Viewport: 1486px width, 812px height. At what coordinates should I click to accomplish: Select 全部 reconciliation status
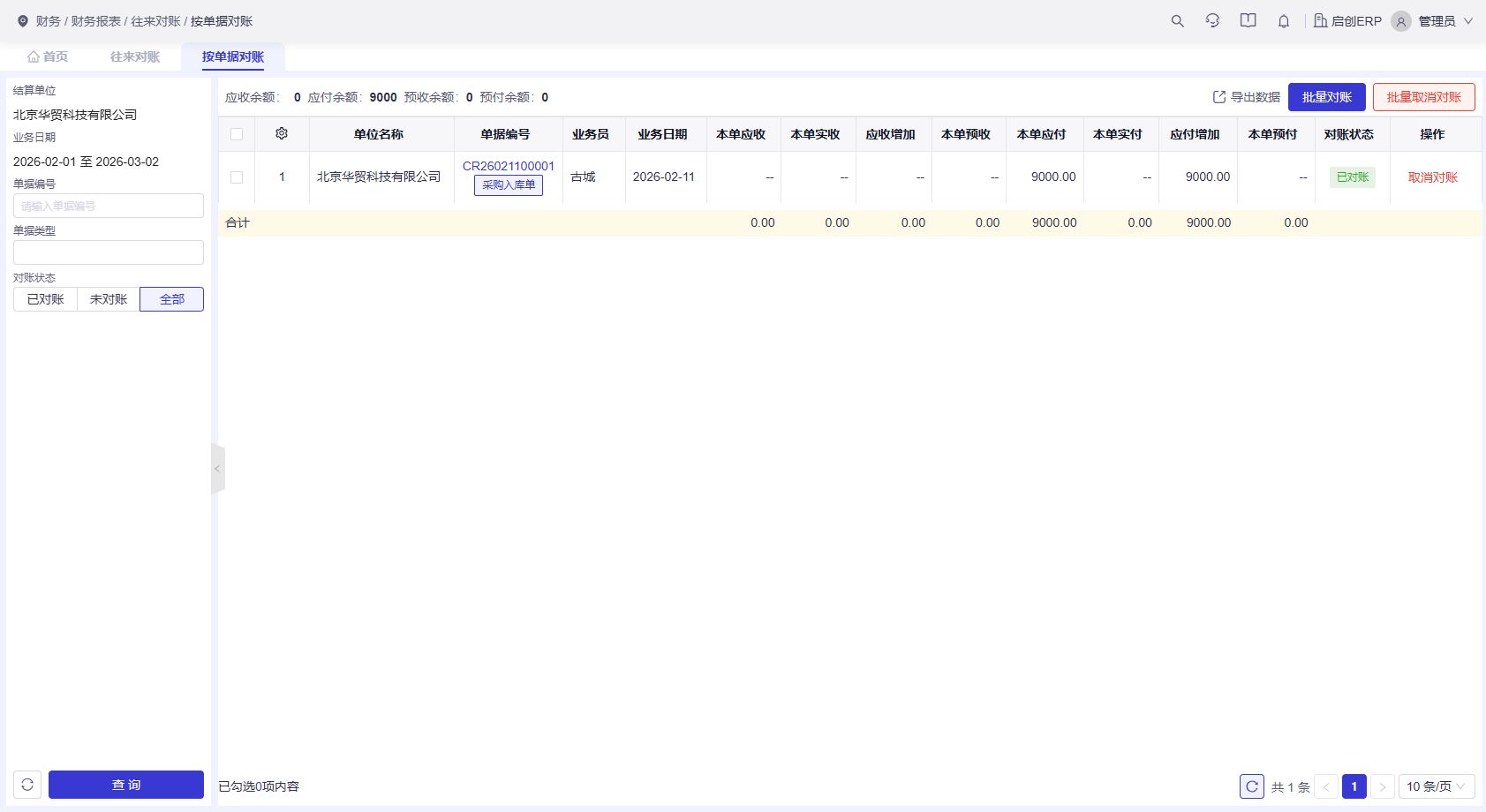[x=172, y=299]
